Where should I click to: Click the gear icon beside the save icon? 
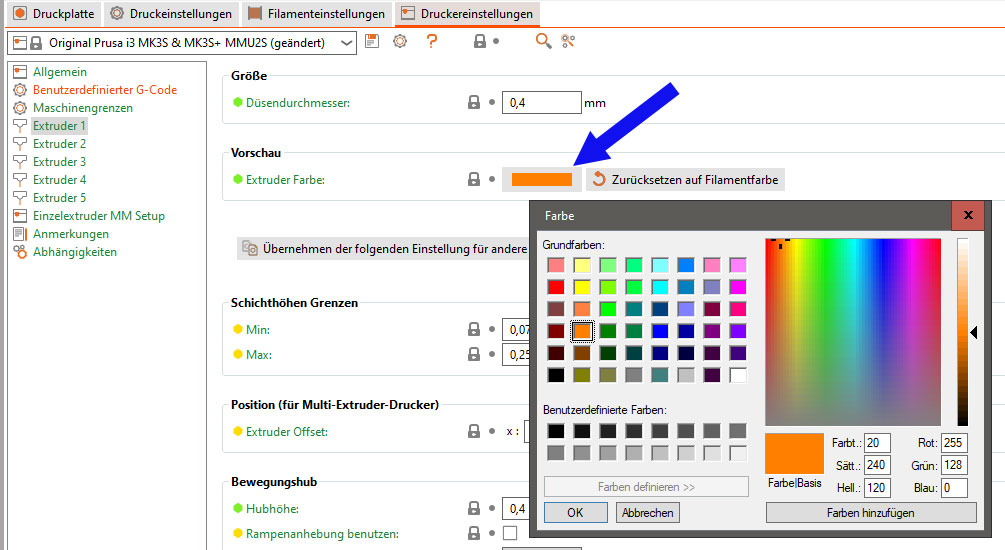tap(400, 41)
